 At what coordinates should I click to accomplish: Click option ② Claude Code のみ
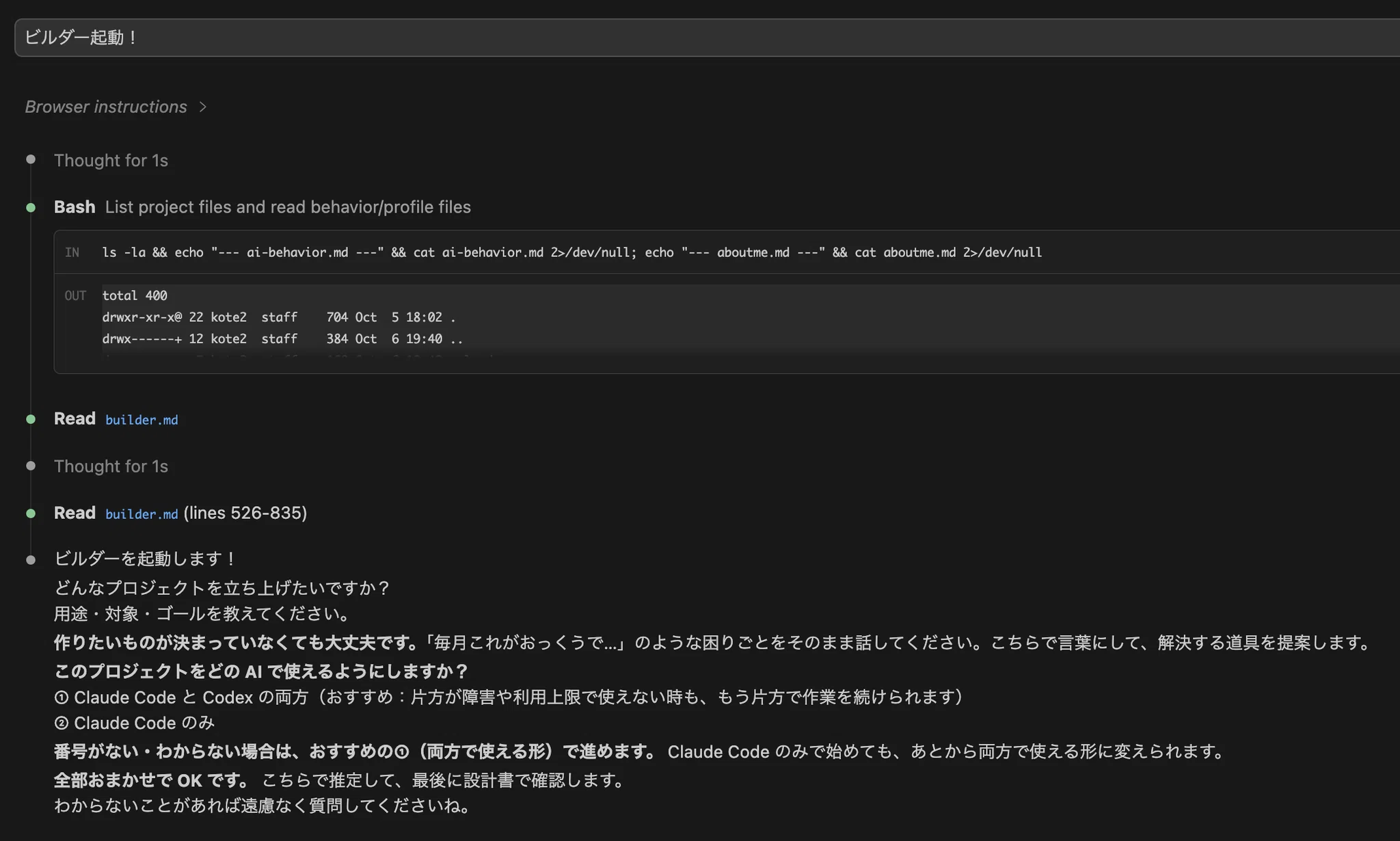[x=135, y=723]
